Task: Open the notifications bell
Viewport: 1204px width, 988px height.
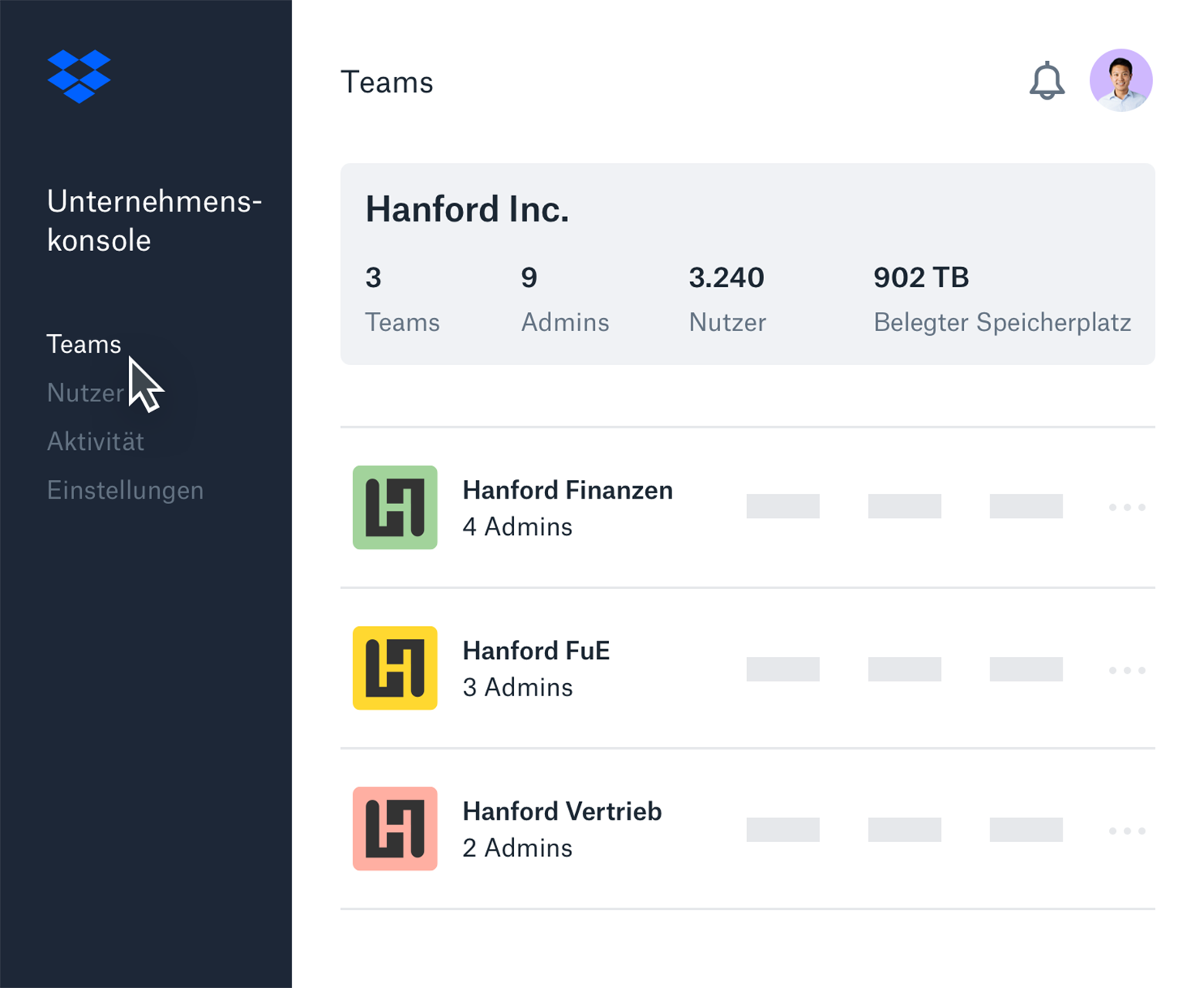Action: (1047, 81)
